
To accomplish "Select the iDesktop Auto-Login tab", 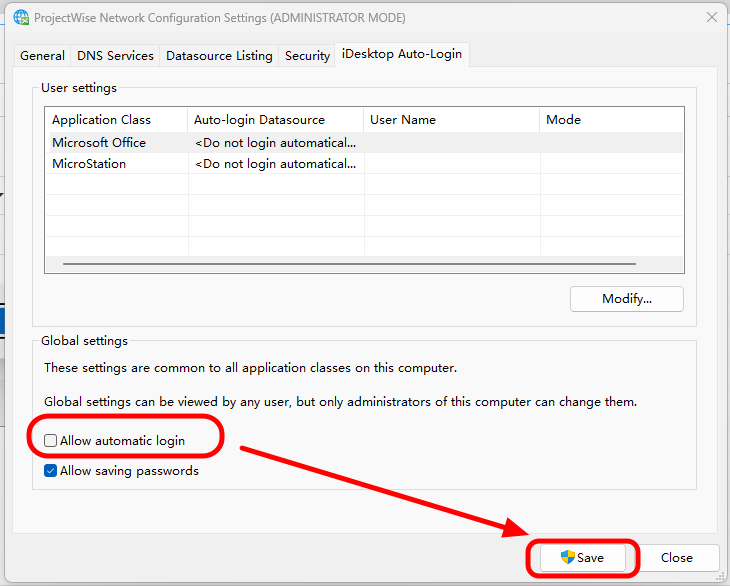I will 402,54.
